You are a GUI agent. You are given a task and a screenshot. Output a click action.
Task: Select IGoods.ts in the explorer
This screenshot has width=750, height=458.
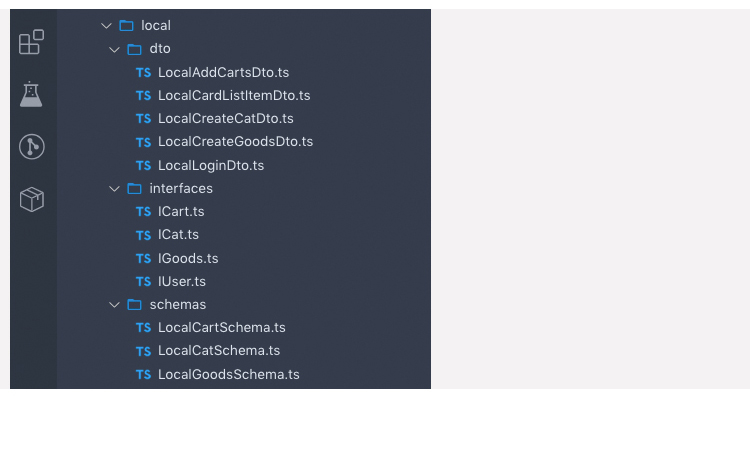click(x=188, y=258)
